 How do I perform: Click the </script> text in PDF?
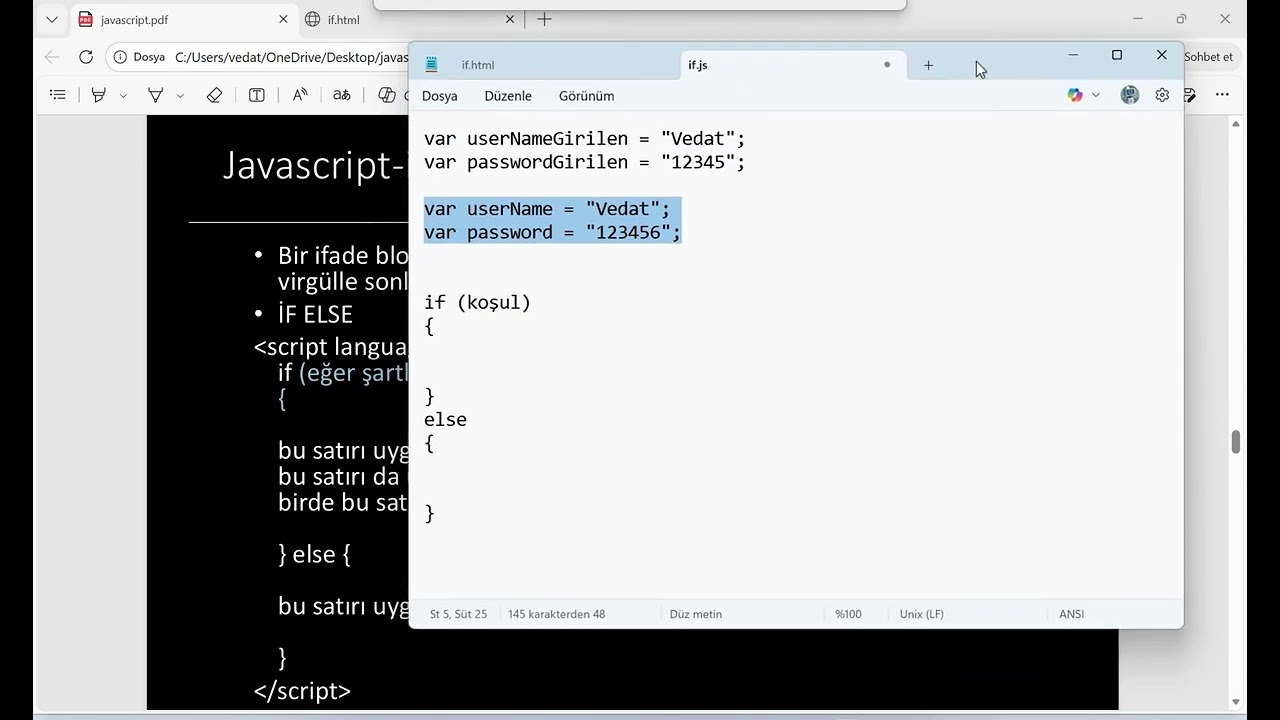302,691
